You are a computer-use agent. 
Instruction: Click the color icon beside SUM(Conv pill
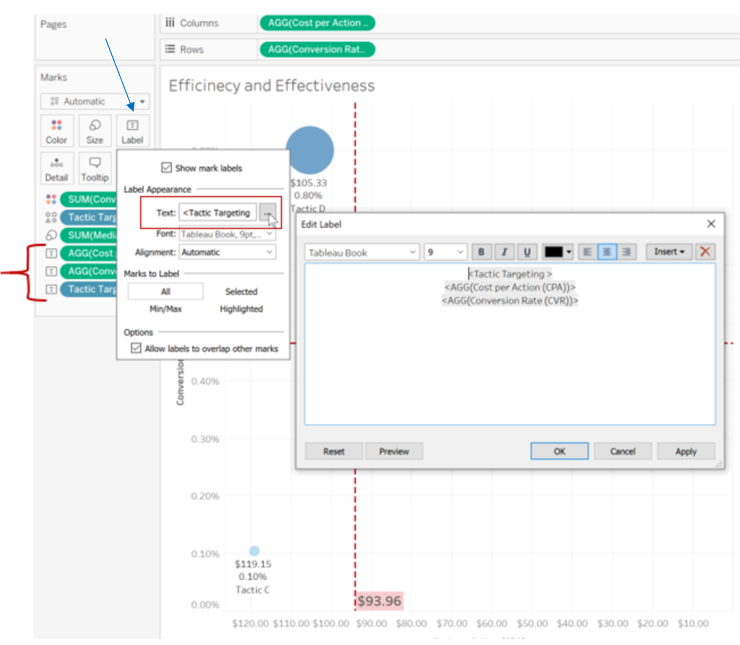tap(51, 199)
